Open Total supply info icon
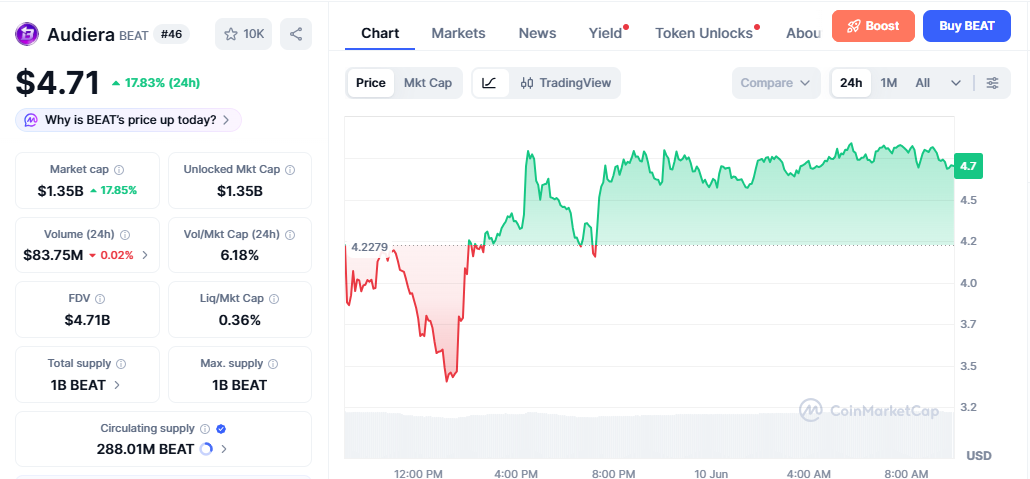The image size is (1030, 479). [x=121, y=363]
